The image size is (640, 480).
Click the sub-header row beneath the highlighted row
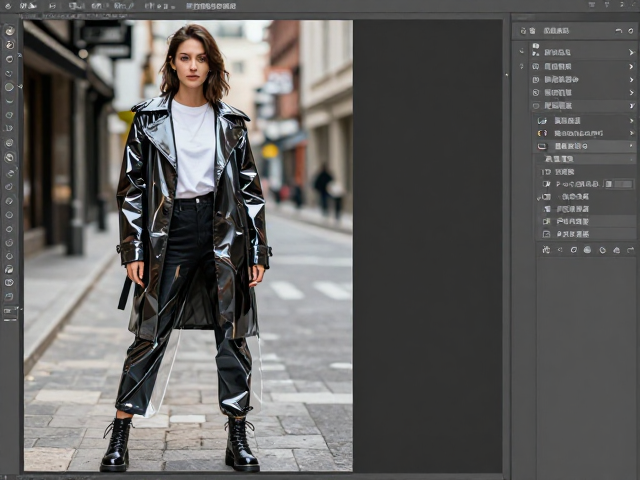(x=585, y=159)
